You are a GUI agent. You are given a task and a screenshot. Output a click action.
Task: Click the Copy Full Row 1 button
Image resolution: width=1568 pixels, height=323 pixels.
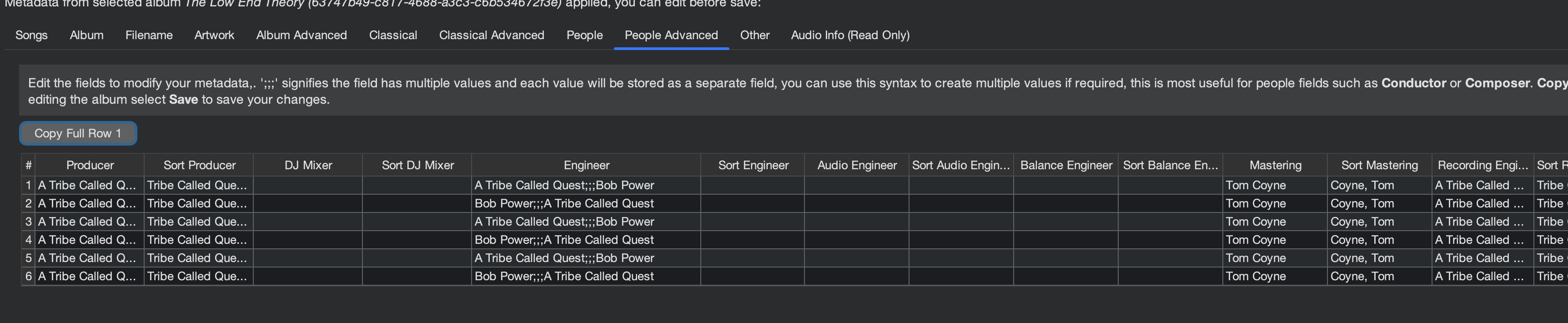point(78,133)
